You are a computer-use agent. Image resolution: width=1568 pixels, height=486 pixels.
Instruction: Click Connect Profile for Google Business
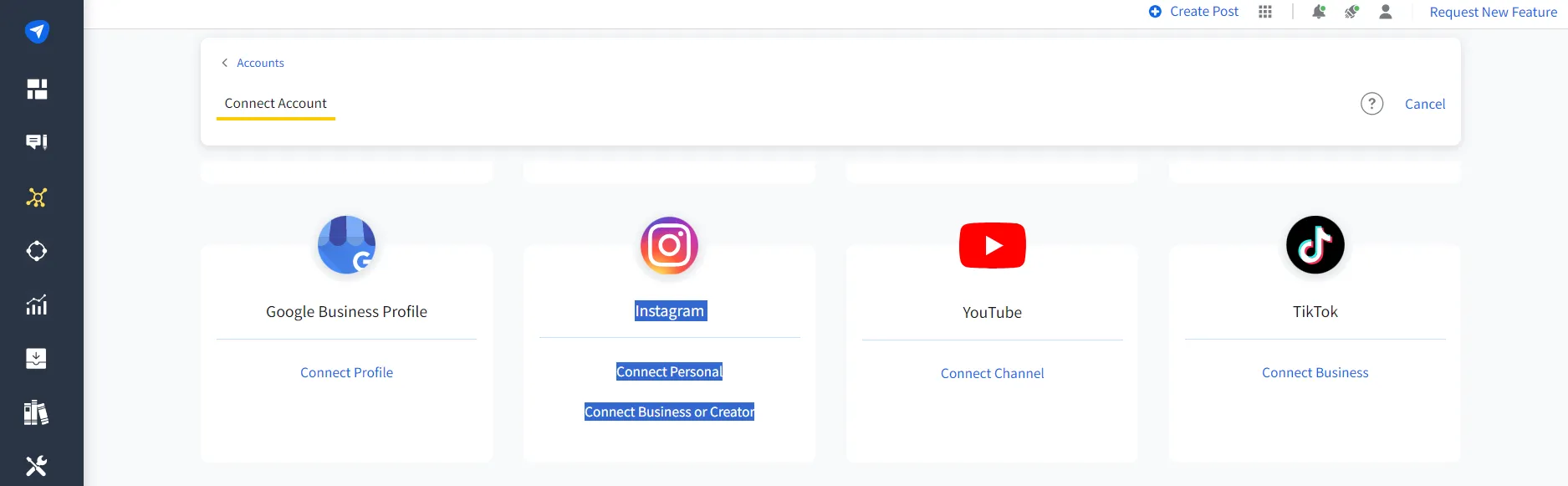(347, 372)
